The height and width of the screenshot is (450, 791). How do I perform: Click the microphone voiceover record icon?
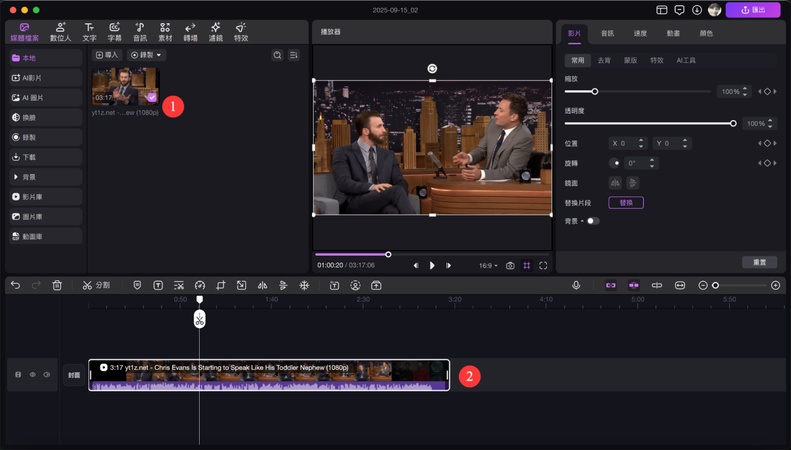(576, 285)
